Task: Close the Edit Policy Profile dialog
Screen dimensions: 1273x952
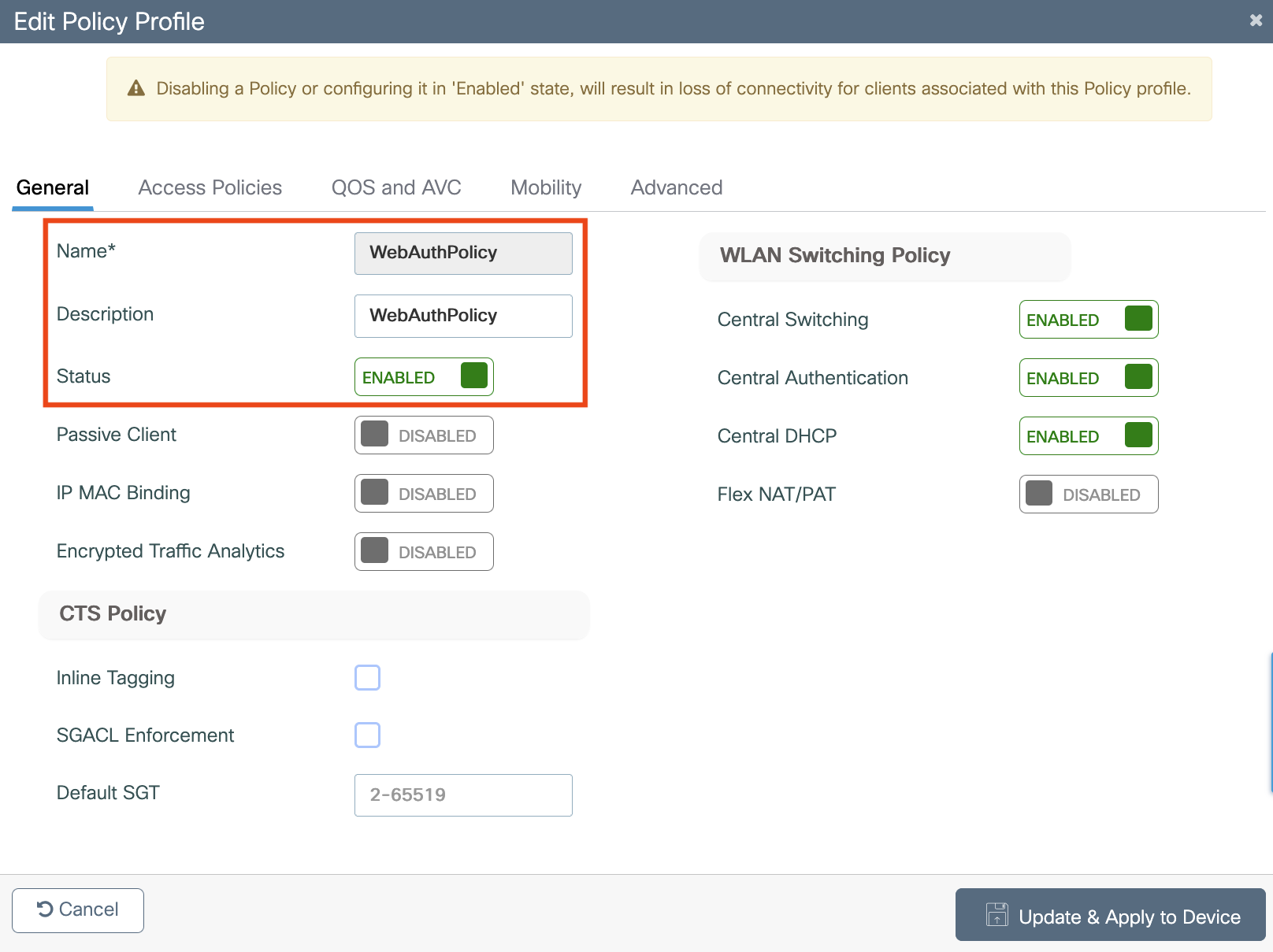Action: [1256, 20]
